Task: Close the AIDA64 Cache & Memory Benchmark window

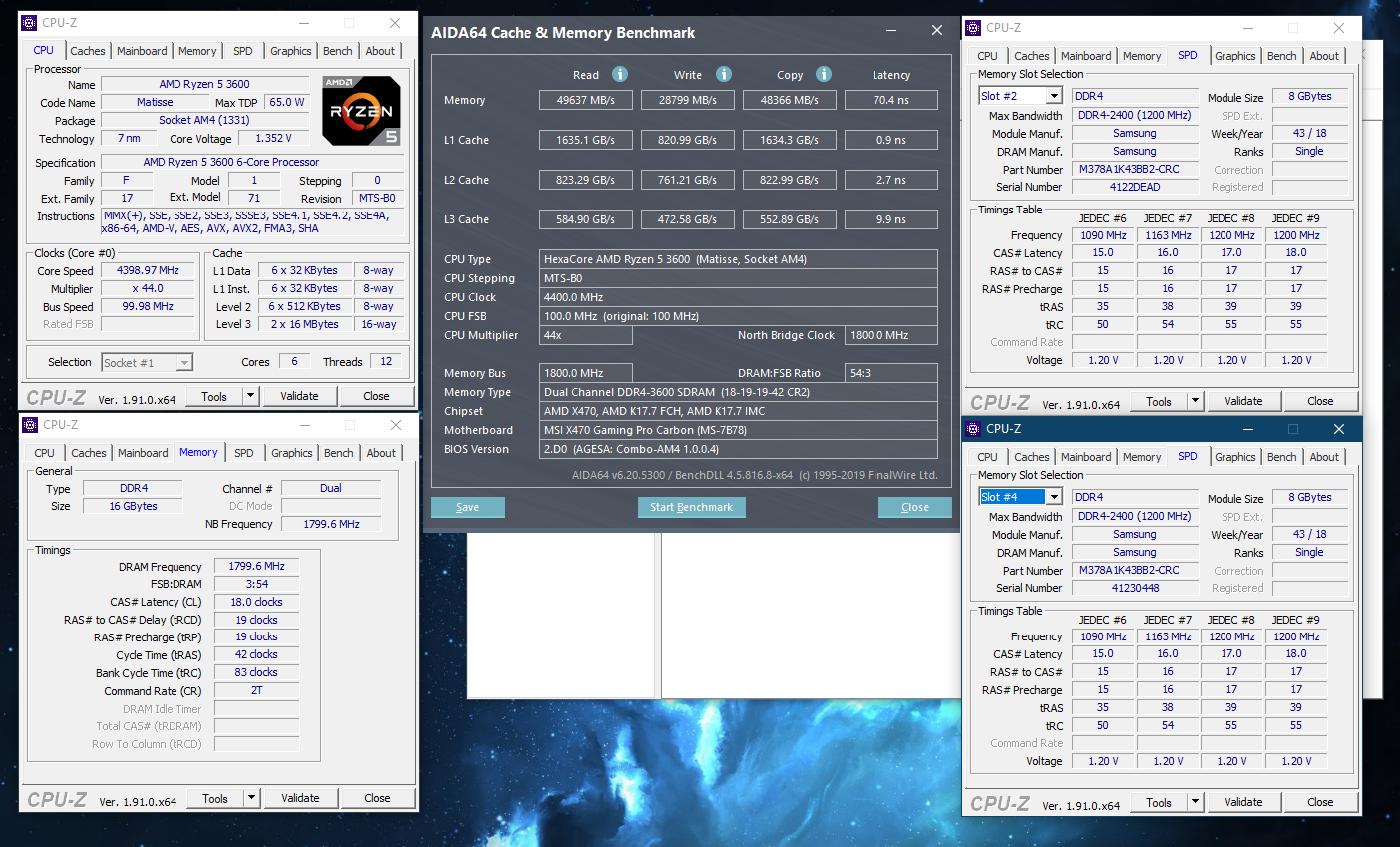Action: click(x=937, y=31)
